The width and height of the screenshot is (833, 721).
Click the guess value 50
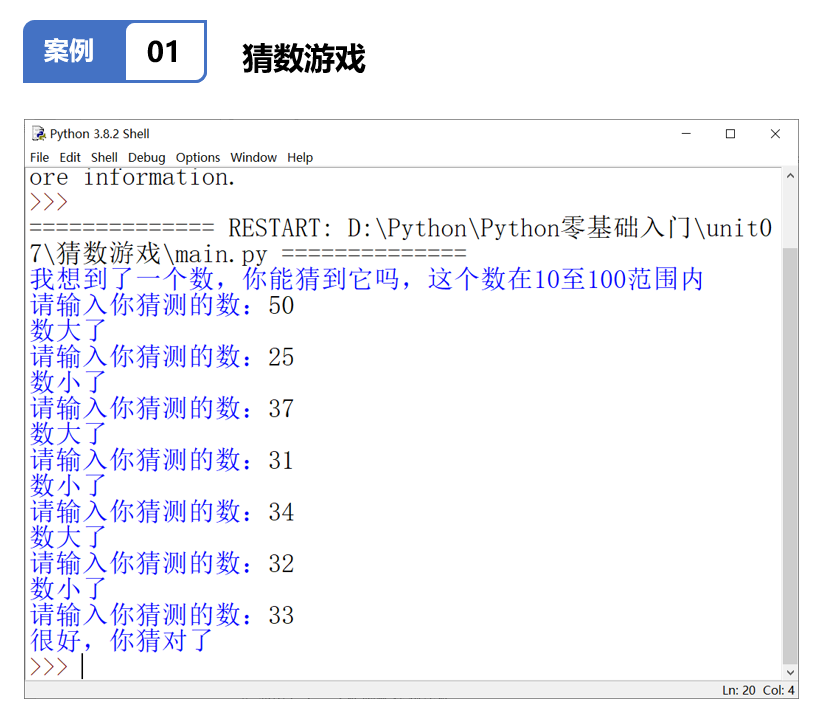coord(281,306)
